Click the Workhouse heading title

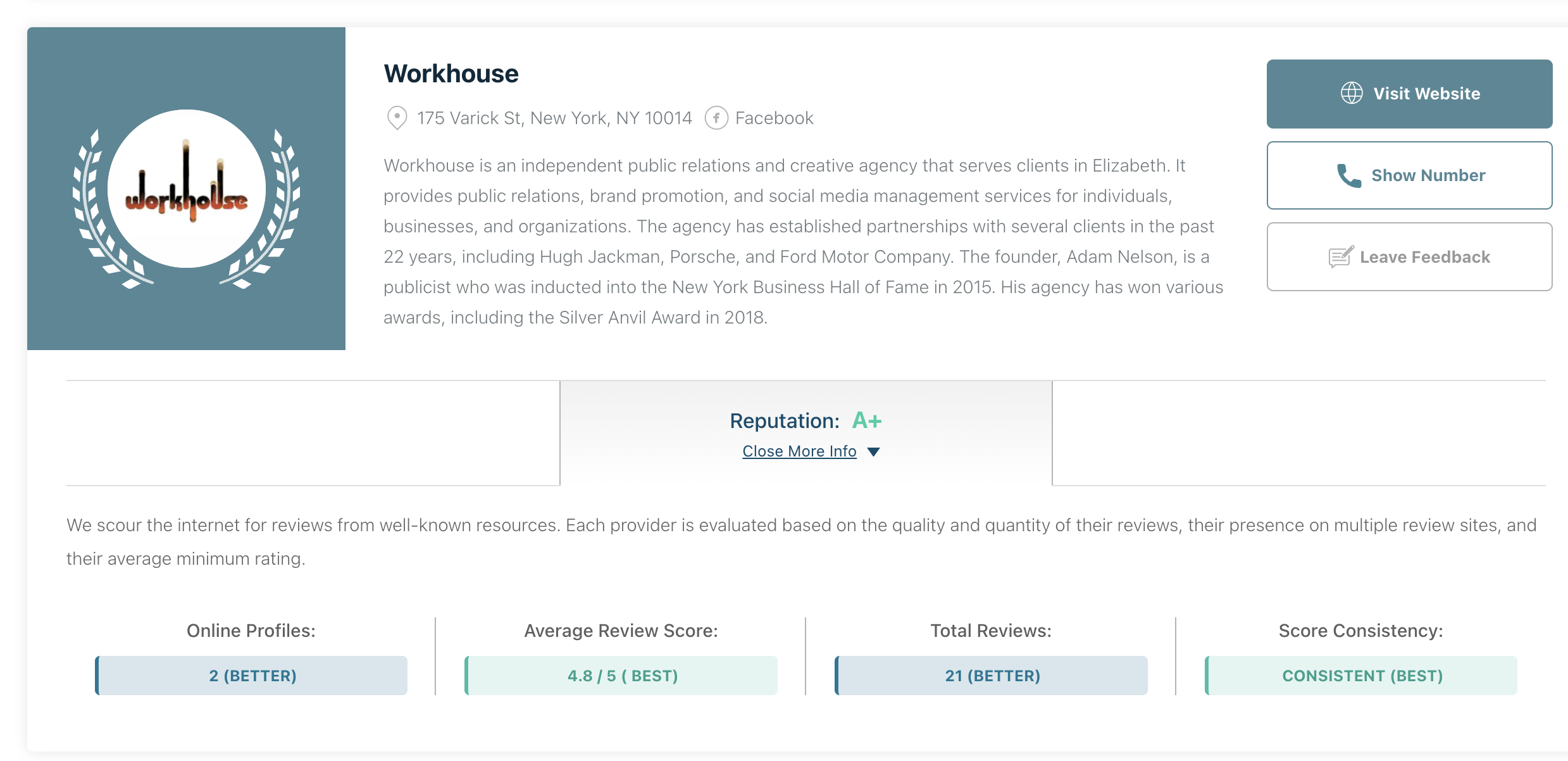[451, 73]
